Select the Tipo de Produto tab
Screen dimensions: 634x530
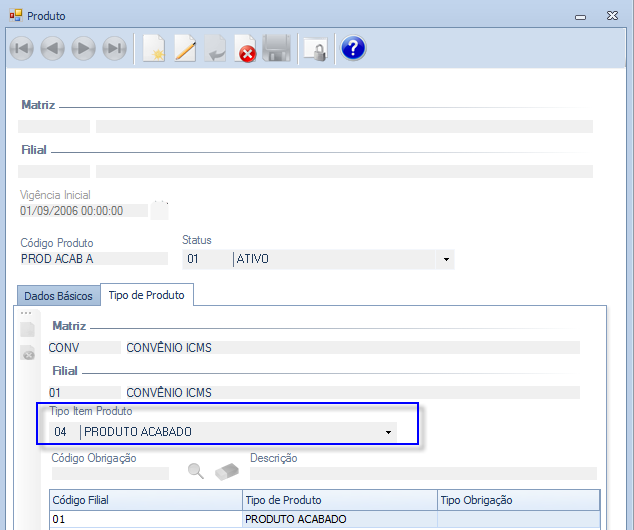[x=146, y=295]
